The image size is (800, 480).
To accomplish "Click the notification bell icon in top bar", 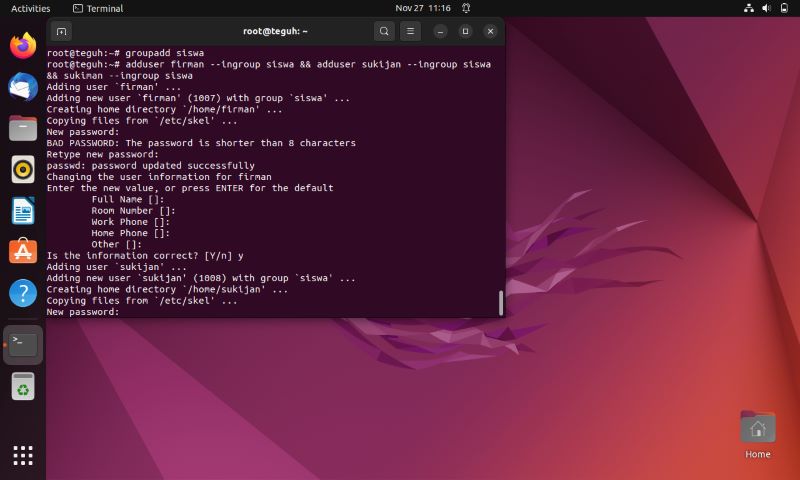I will tap(466, 8).
